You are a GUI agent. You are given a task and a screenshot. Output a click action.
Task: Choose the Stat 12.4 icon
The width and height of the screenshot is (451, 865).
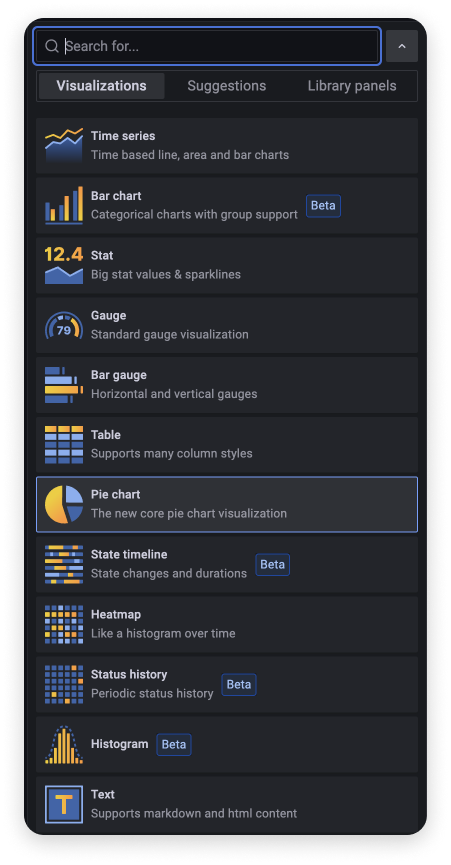coord(64,265)
